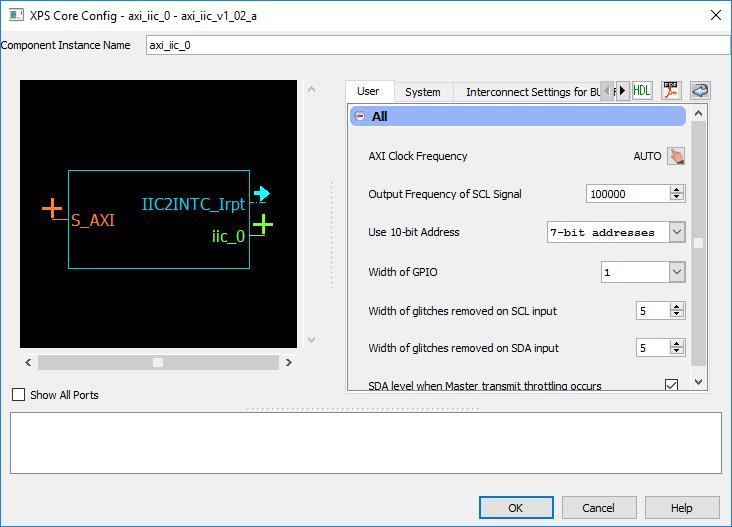Open the Use 10-bit Address dropdown

[x=677, y=232]
